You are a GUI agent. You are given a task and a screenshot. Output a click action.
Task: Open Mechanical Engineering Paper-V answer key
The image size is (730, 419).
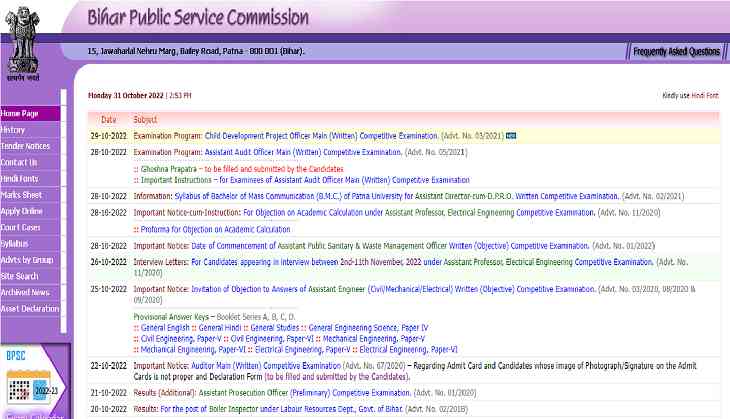point(374,338)
